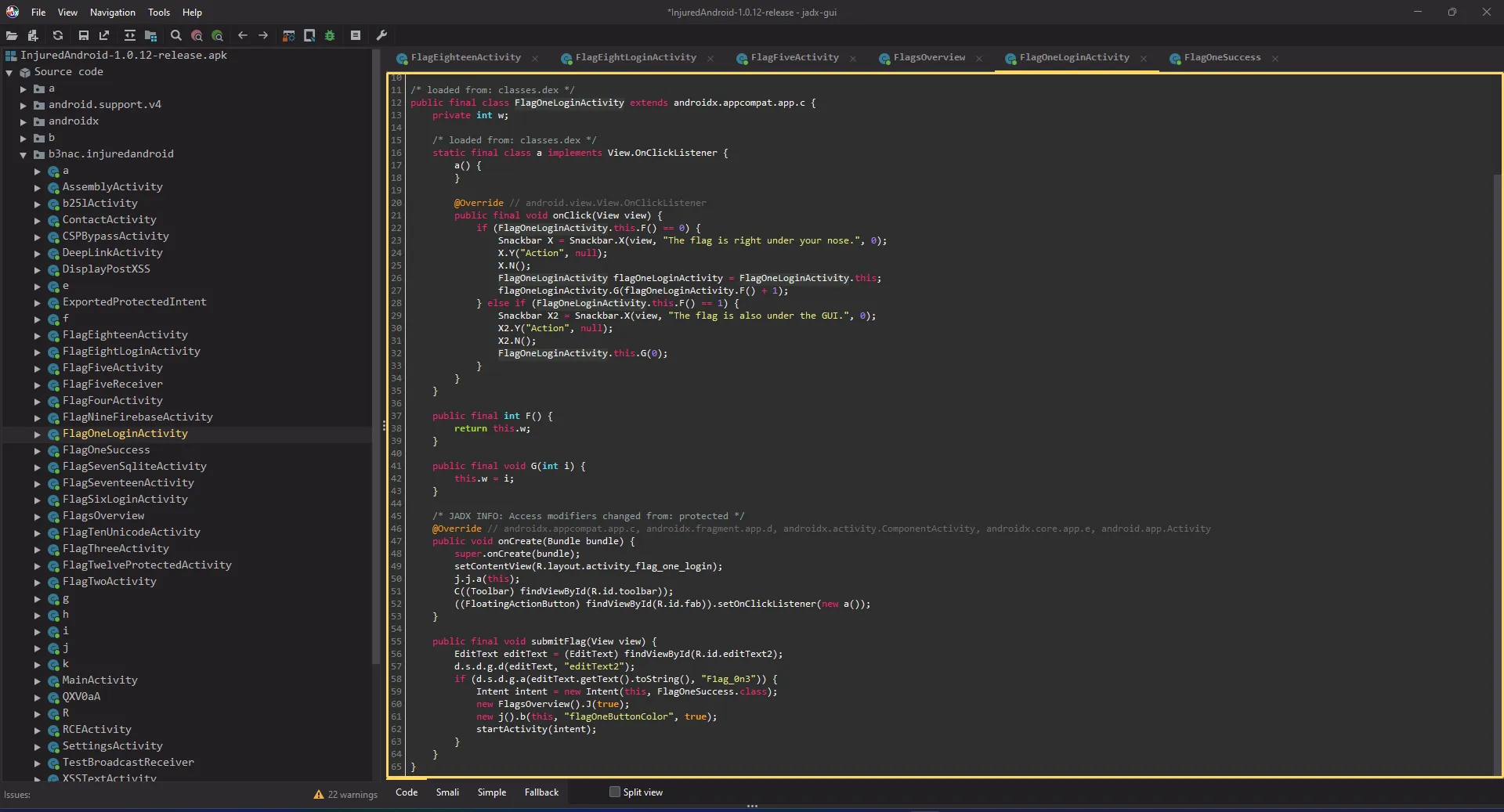Switch to FlagsOverview tab
The height and width of the screenshot is (812, 1504).
tap(929, 57)
